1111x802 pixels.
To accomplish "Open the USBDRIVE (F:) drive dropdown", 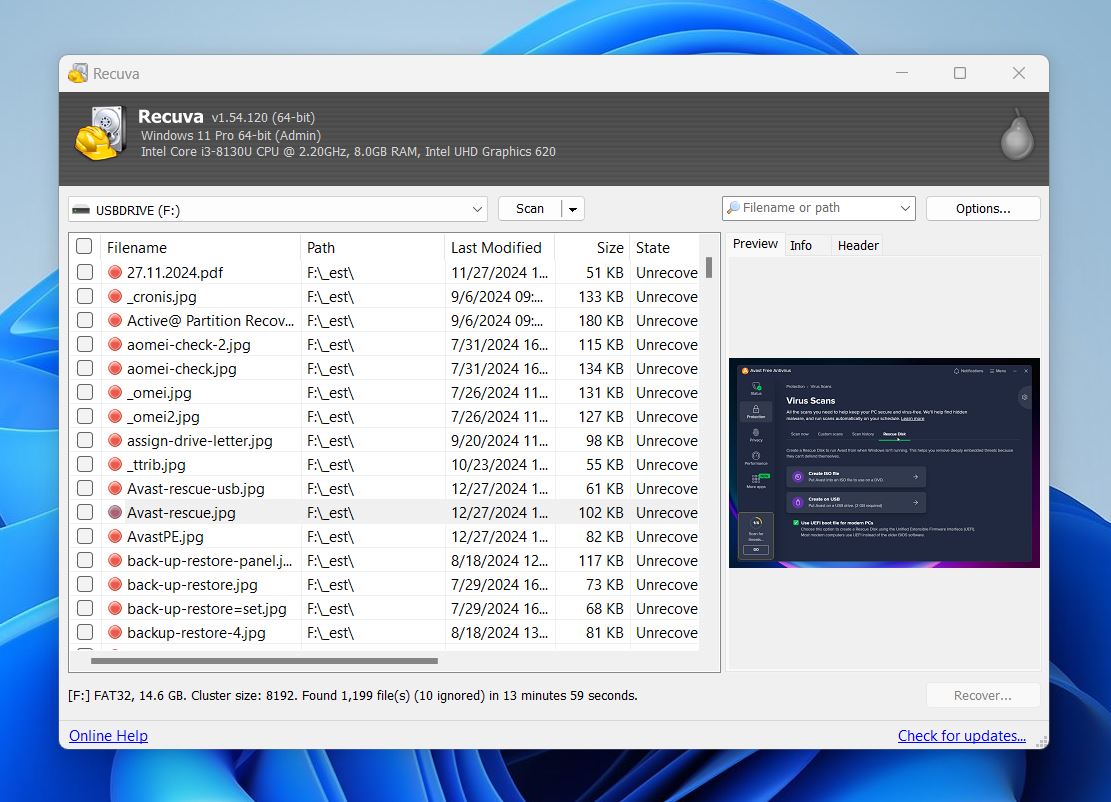I will (x=478, y=209).
